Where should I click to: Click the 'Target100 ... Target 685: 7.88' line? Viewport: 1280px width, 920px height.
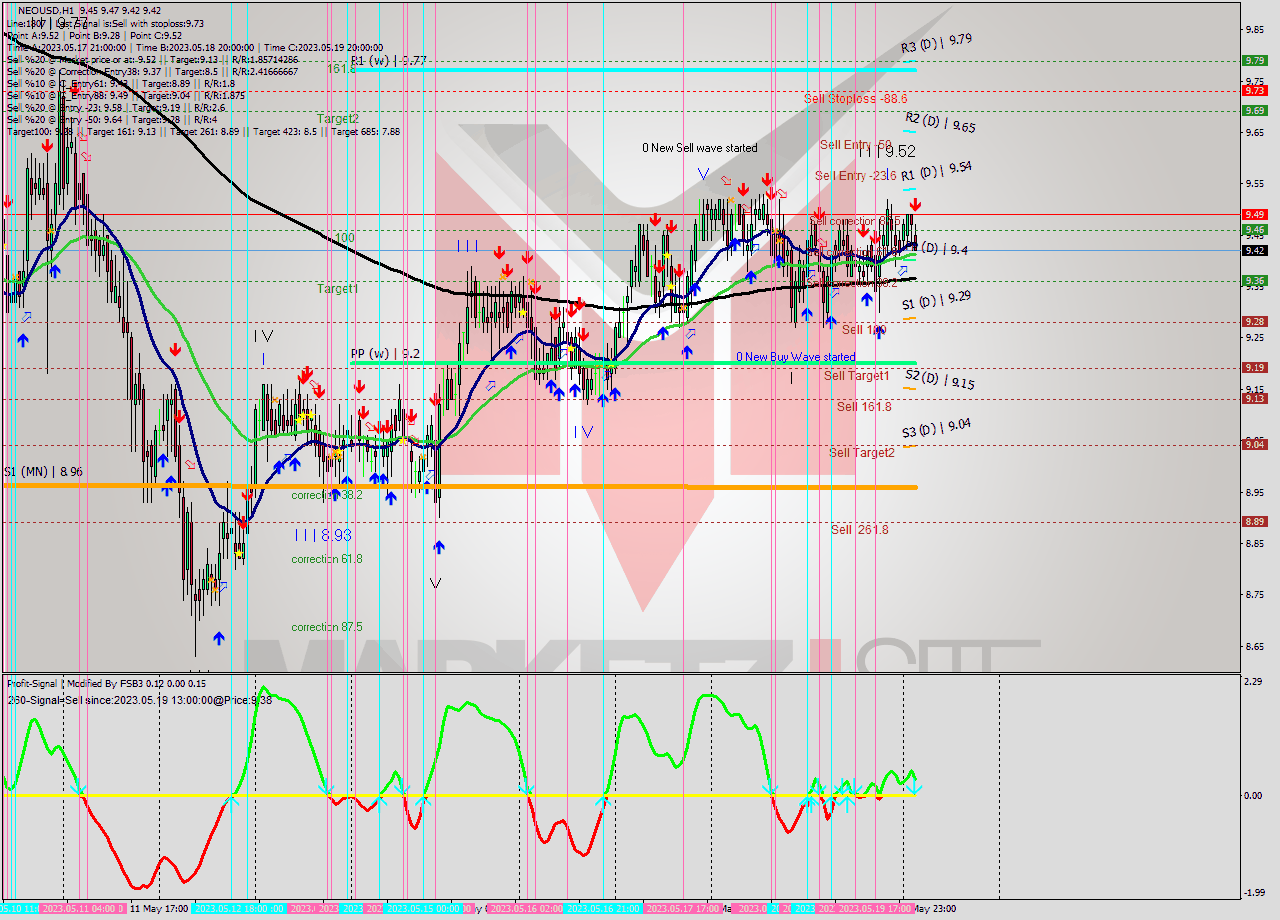203,132
